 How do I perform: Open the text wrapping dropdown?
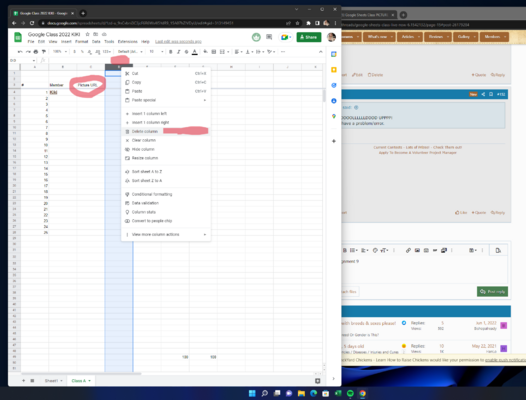(260, 52)
